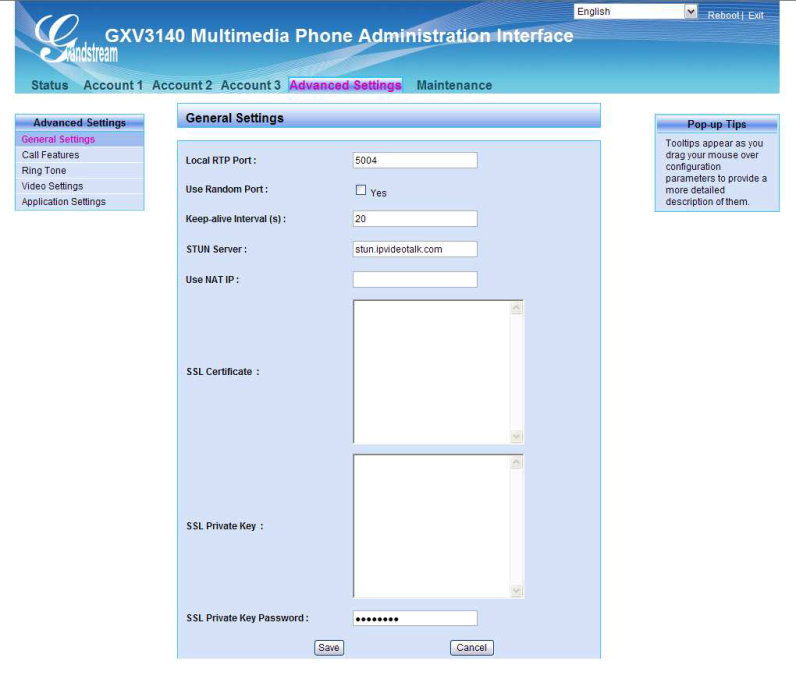Enable the Use Random Port checkbox

(x=361, y=190)
